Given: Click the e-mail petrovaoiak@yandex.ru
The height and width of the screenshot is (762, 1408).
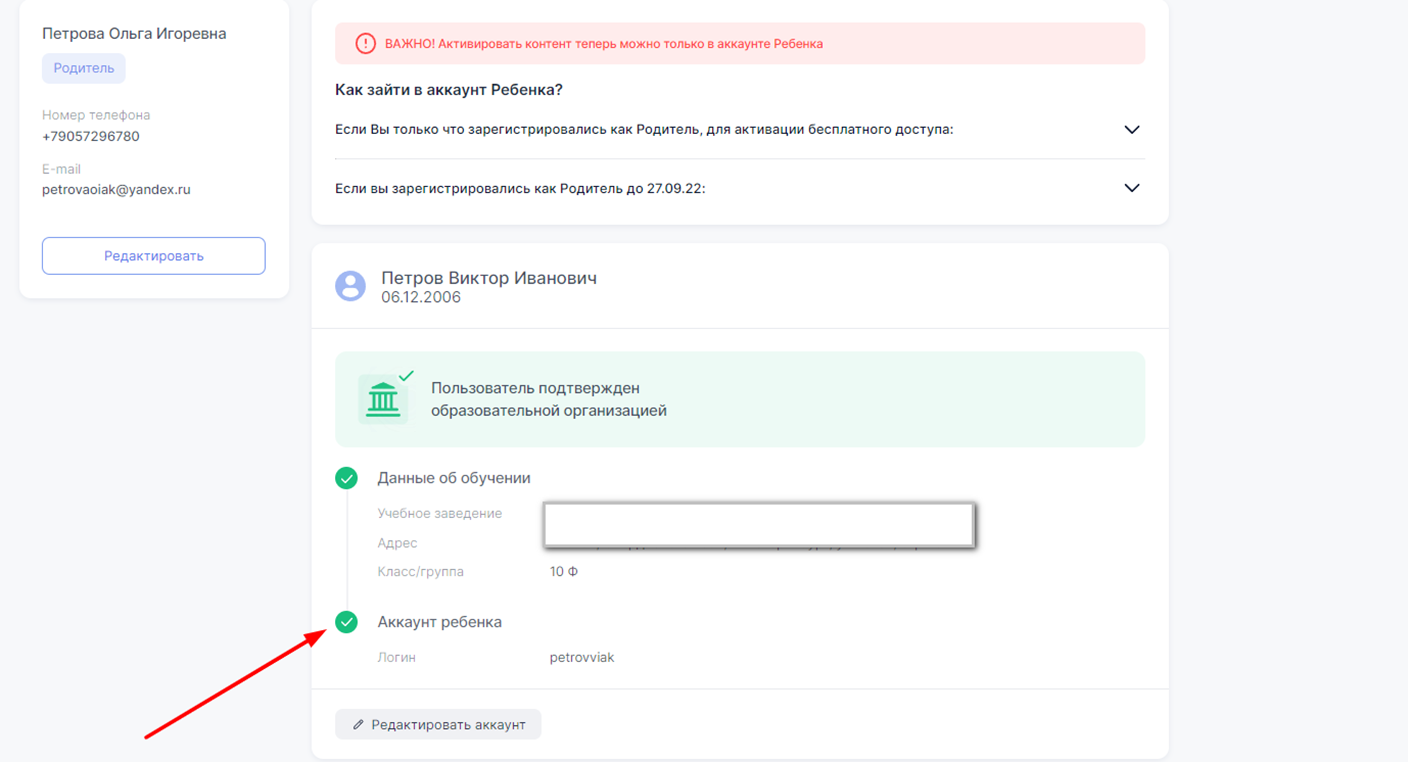Looking at the screenshot, I should pyautogui.click(x=116, y=189).
